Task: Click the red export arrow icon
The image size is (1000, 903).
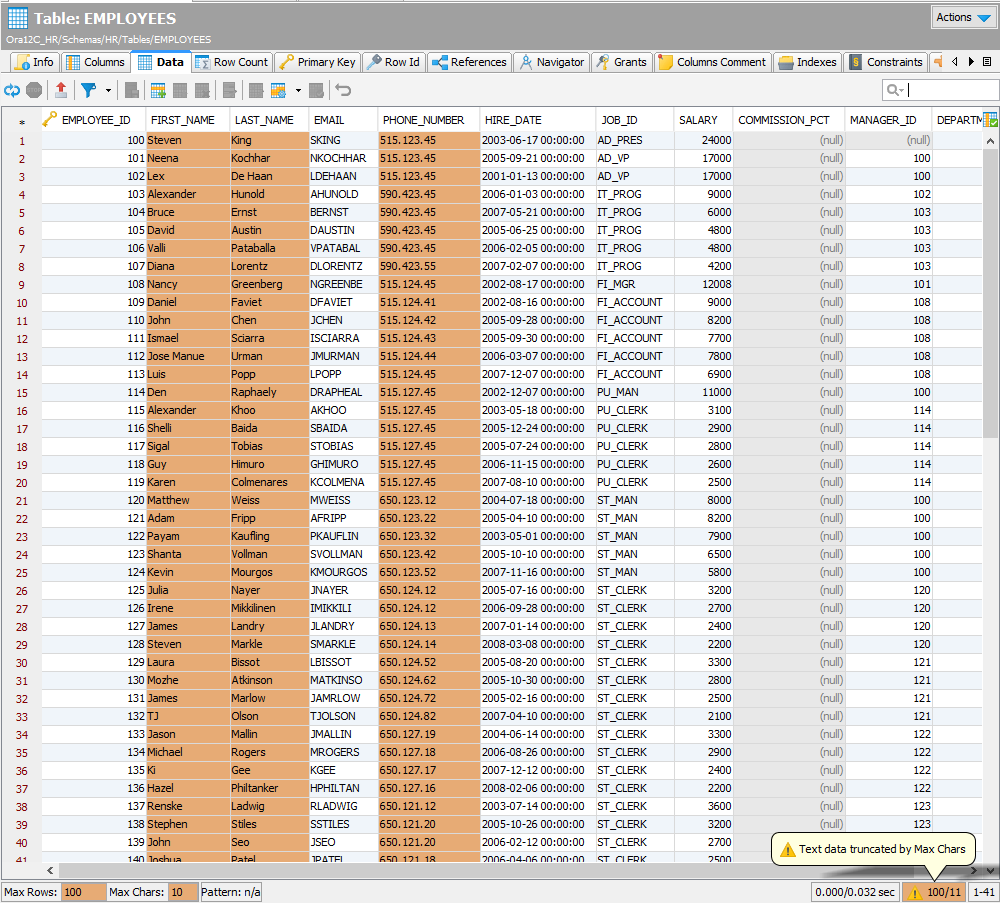Action: 61,91
